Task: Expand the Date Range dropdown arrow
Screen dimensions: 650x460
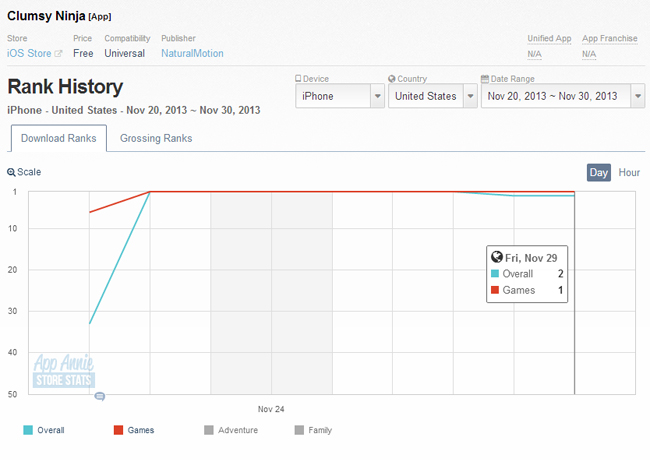Action: point(638,96)
